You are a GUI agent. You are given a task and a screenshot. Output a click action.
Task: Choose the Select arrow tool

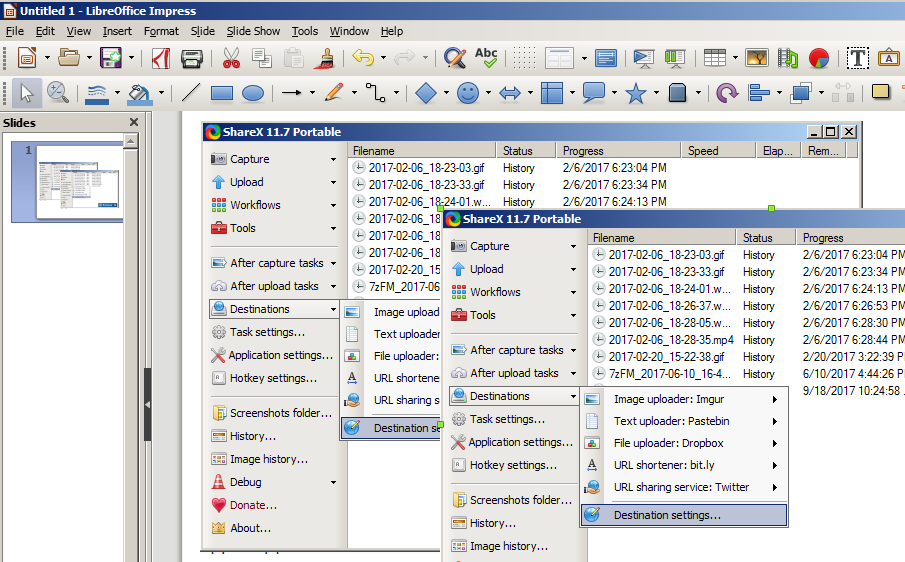click(x=26, y=93)
